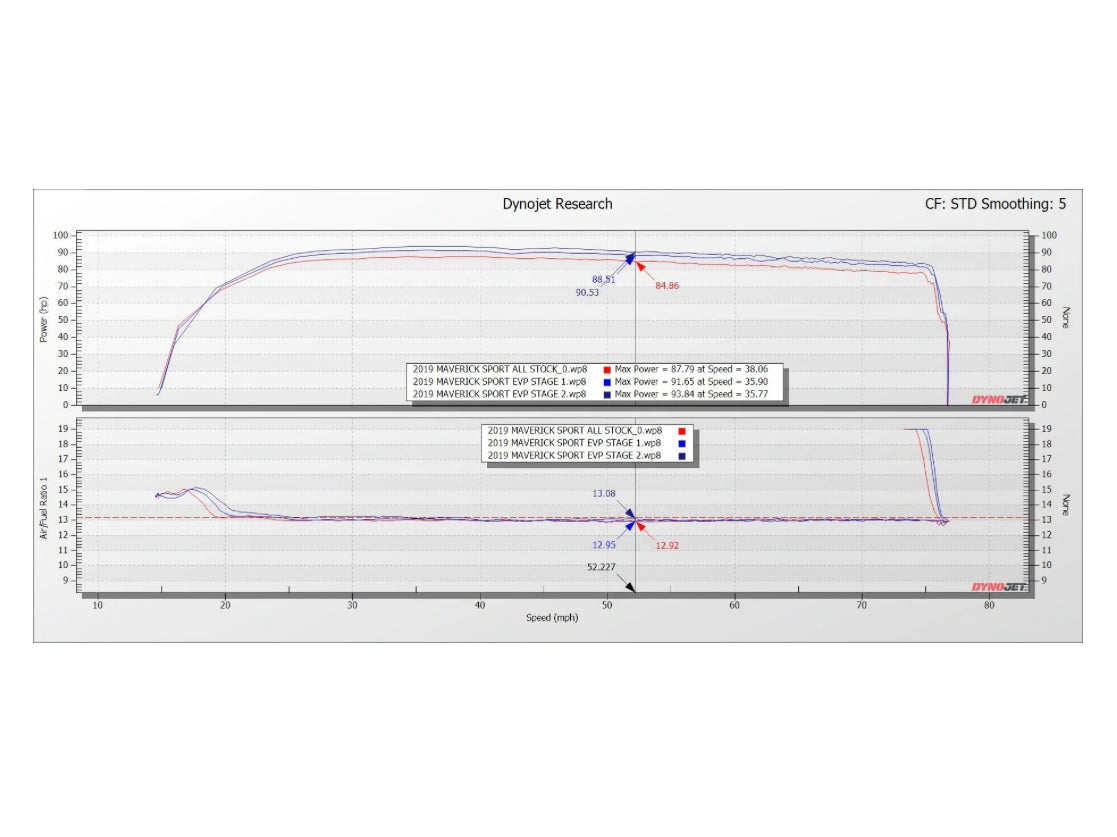Select the red arrow marker near 84.86
Viewport: 1117px width, 837px height.
click(x=641, y=266)
